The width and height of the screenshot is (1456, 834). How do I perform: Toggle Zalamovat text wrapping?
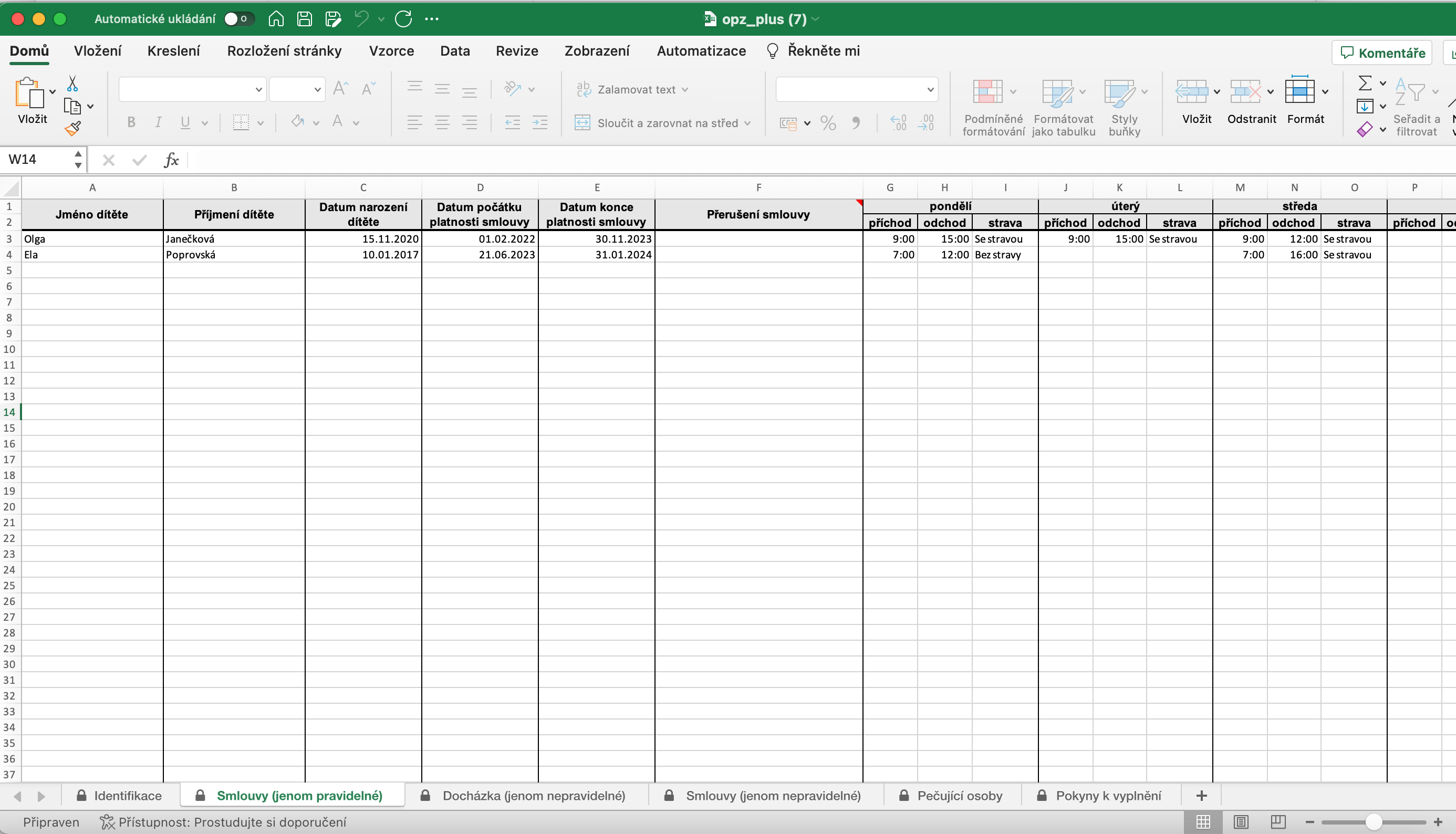tap(631, 89)
